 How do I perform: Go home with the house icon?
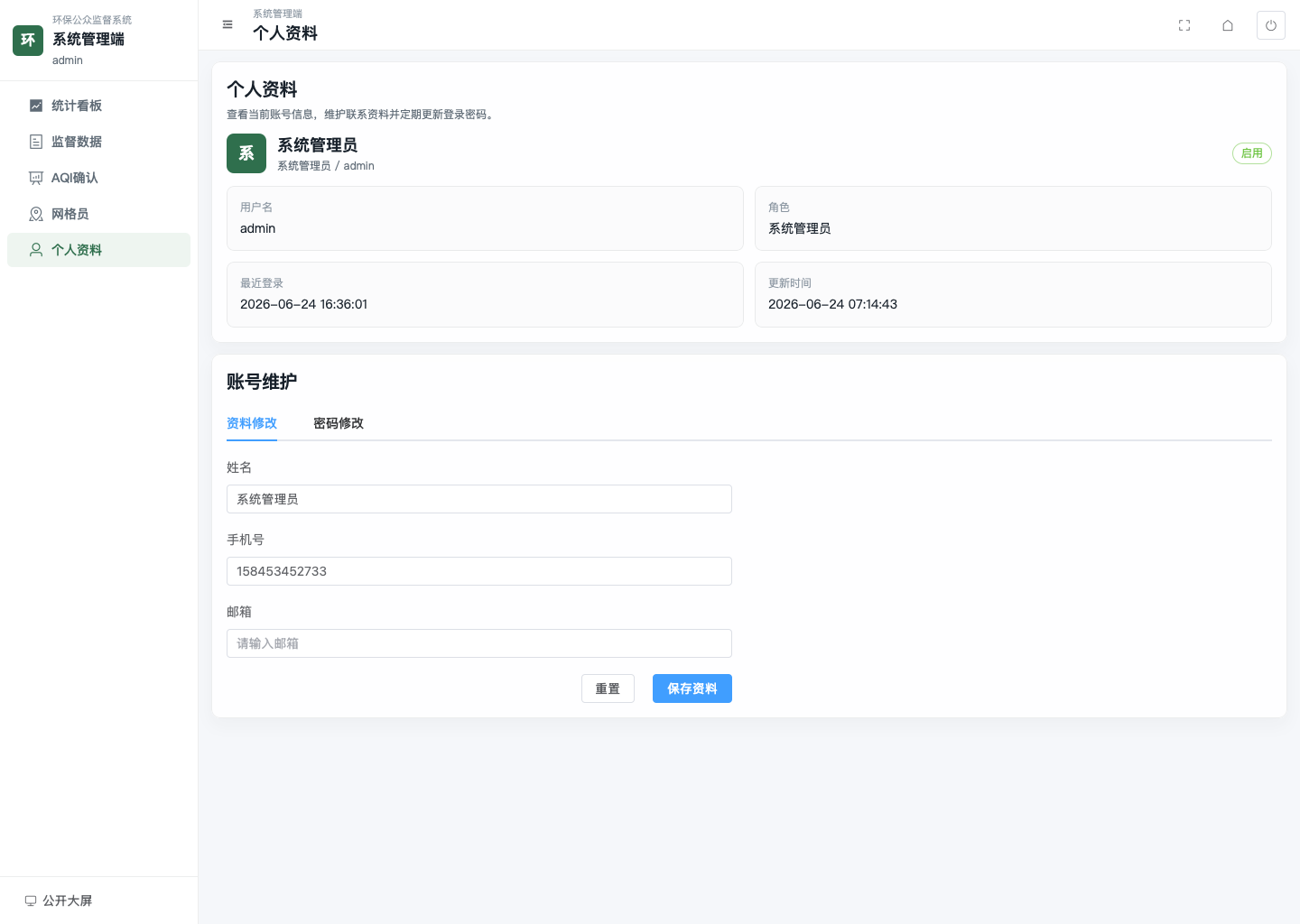tap(1228, 25)
